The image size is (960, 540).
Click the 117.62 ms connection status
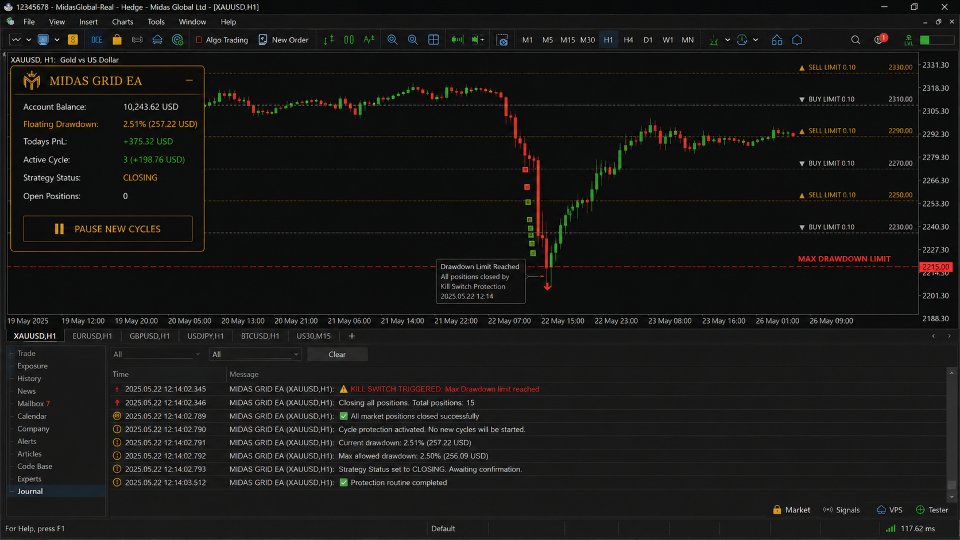point(910,528)
